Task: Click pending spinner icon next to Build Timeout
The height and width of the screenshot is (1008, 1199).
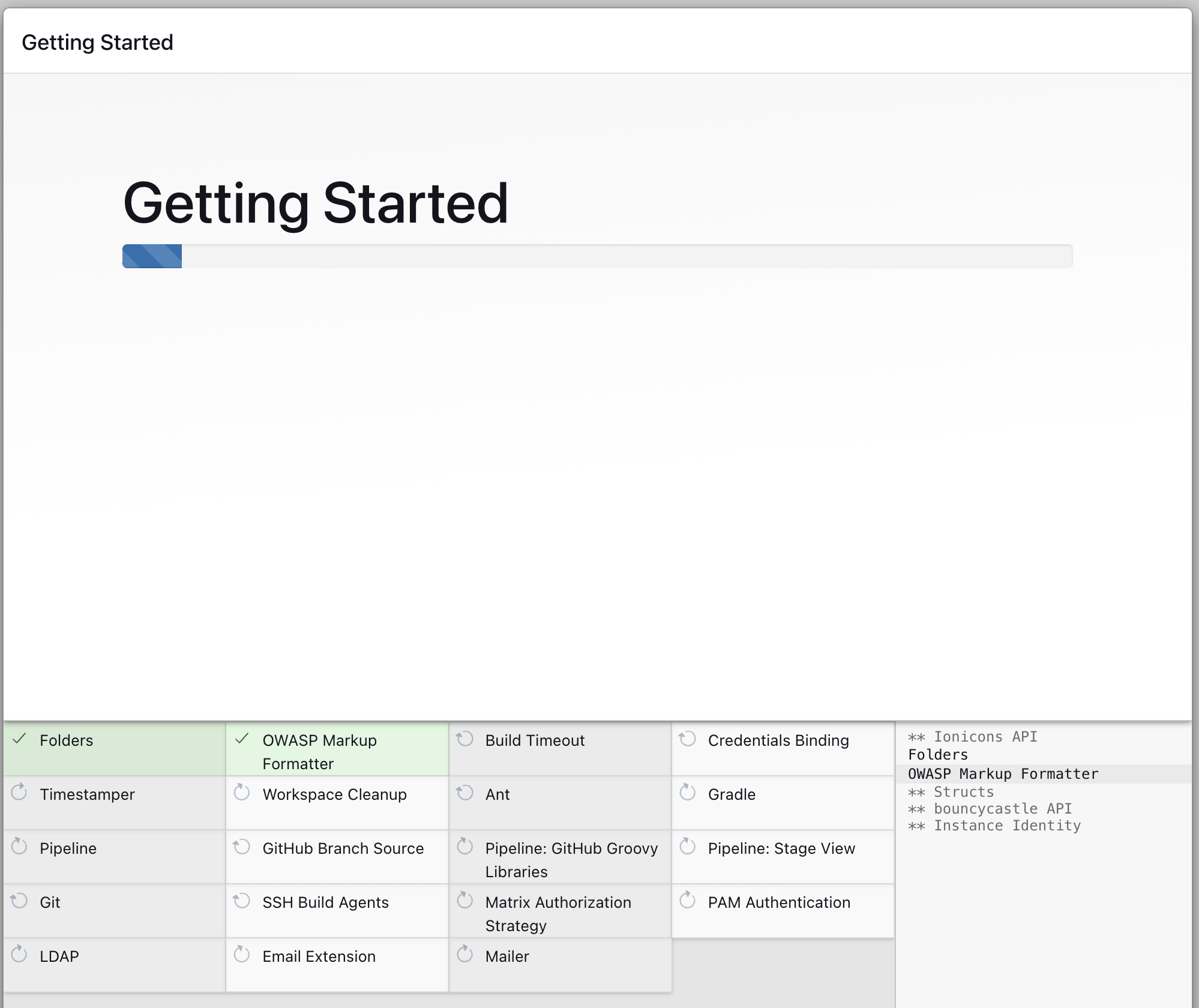Action: tap(465, 739)
